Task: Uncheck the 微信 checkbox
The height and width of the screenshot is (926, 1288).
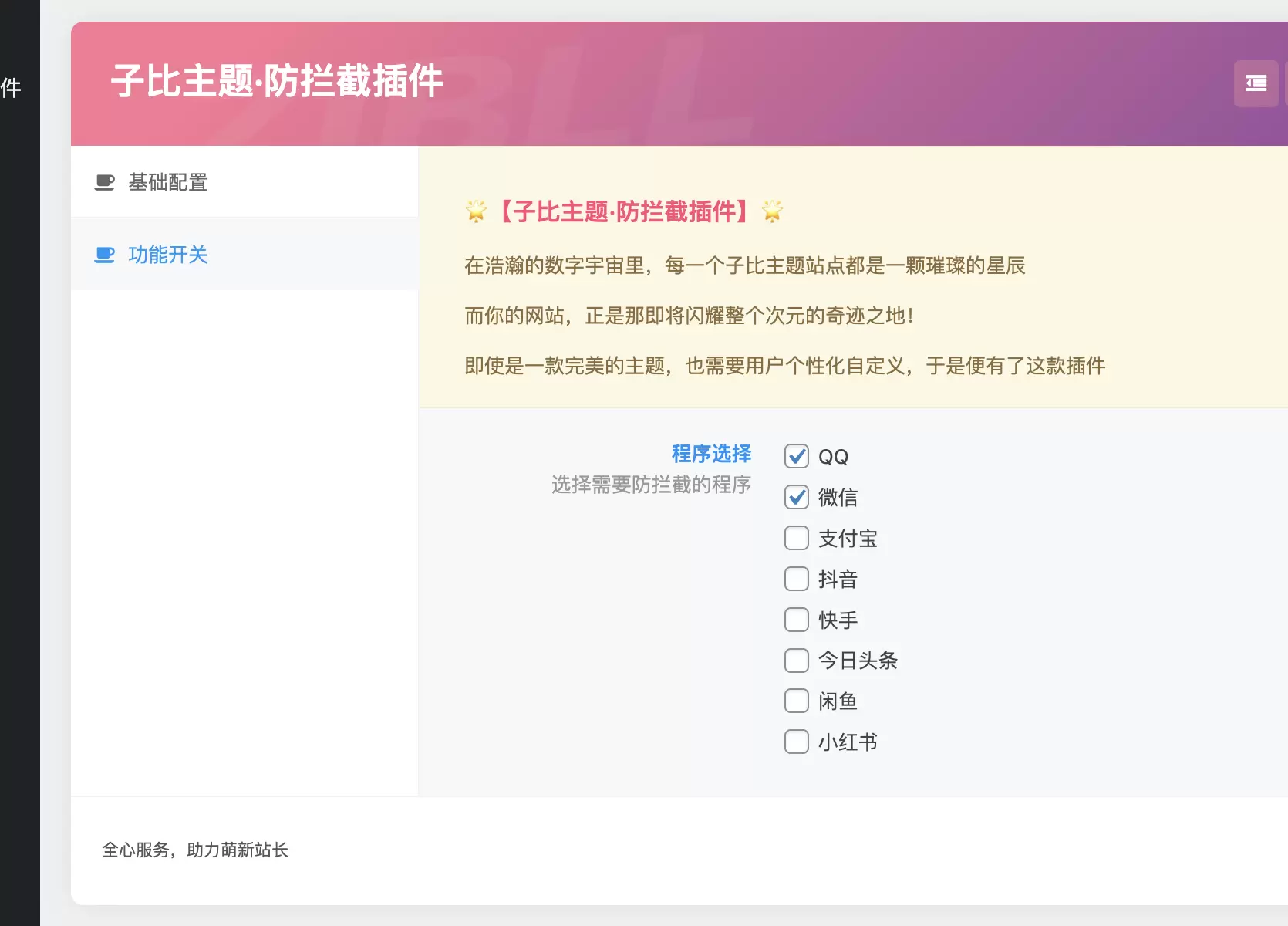Action: pyautogui.click(x=797, y=497)
